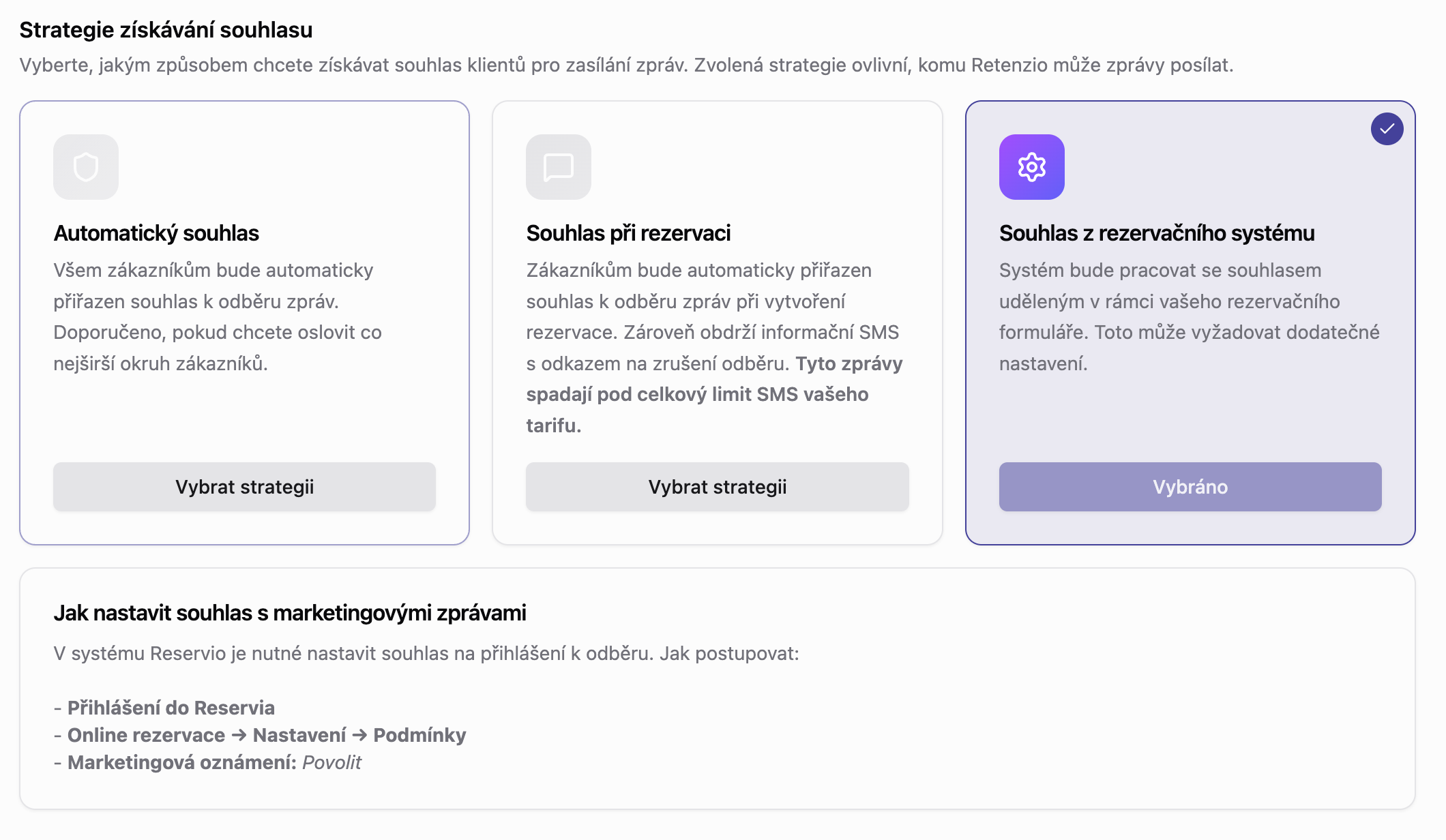This screenshot has height=840, width=1446.
Task: Click the Online rezervace → Nastavení → Podmínky step
Action: [266, 735]
